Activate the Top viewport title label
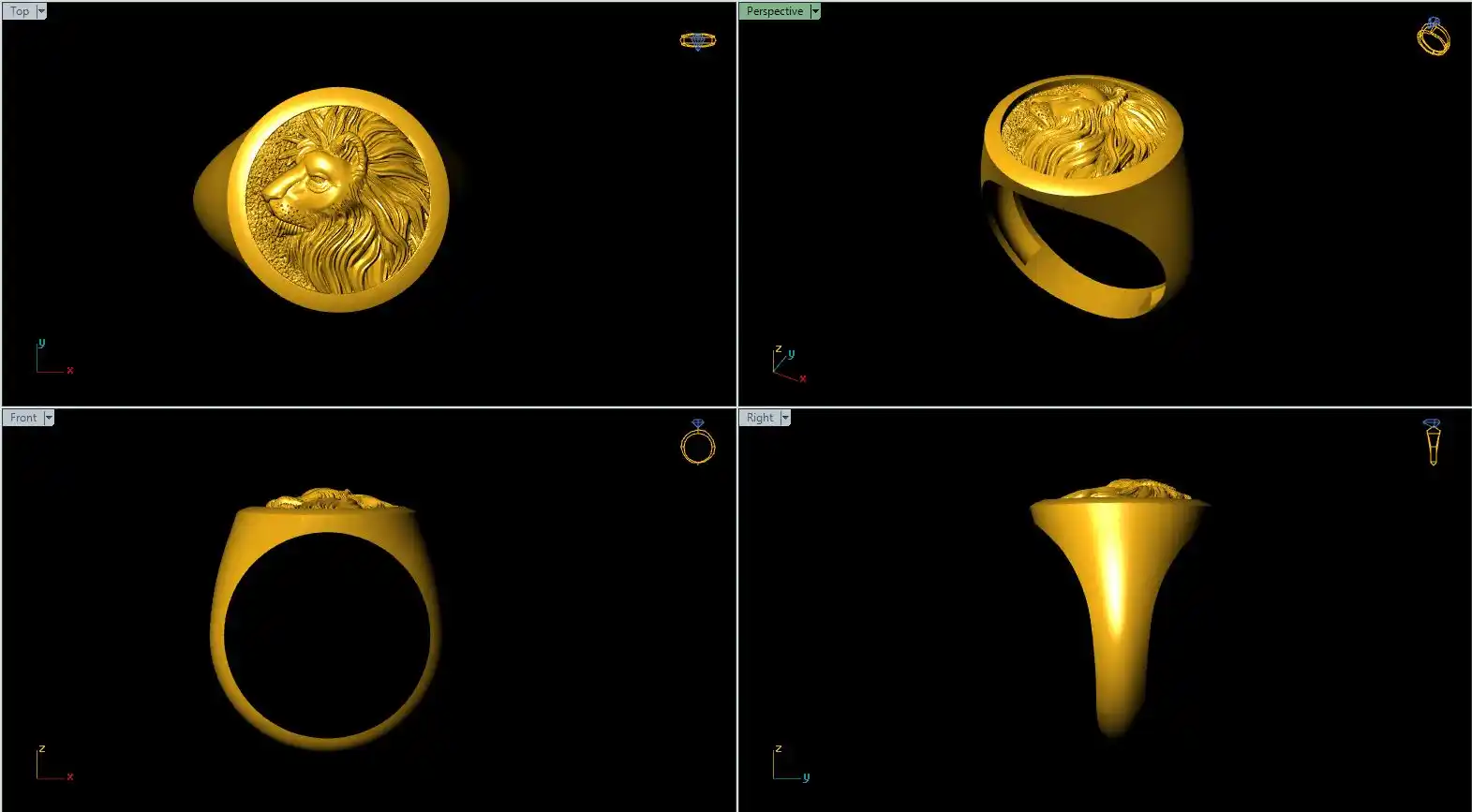 click(x=20, y=11)
